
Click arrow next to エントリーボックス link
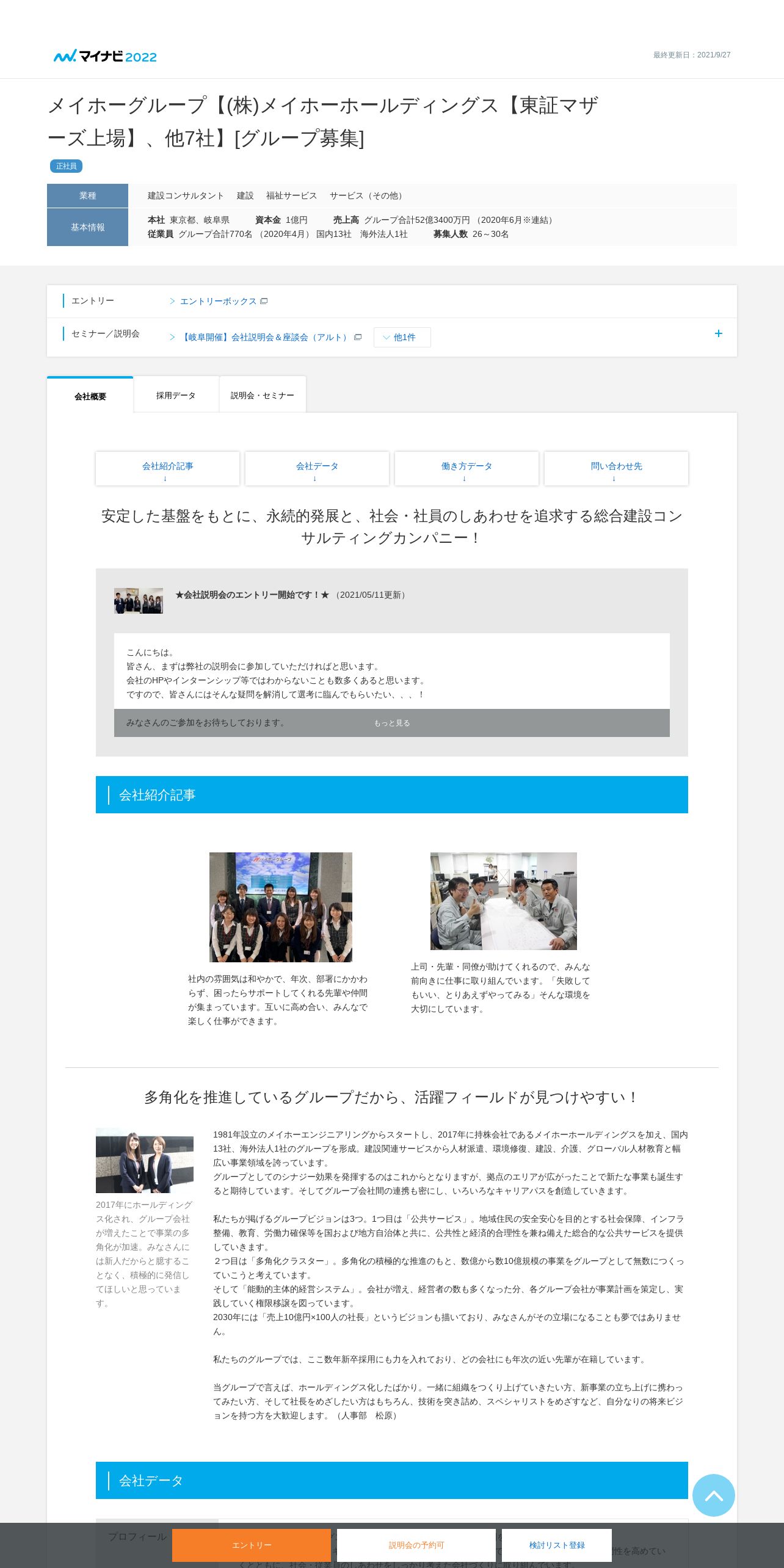(x=172, y=301)
